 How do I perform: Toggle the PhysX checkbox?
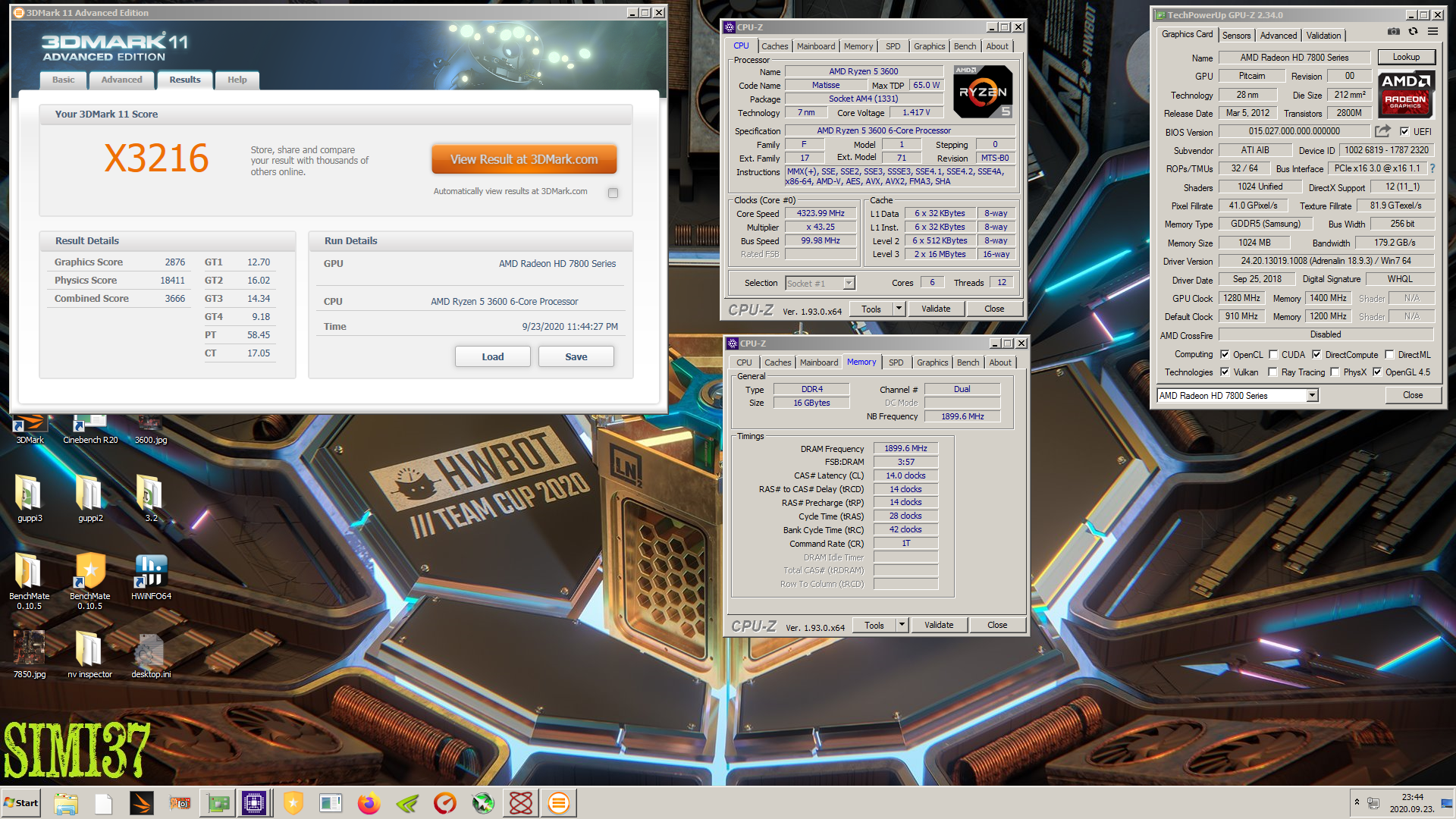1335,372
